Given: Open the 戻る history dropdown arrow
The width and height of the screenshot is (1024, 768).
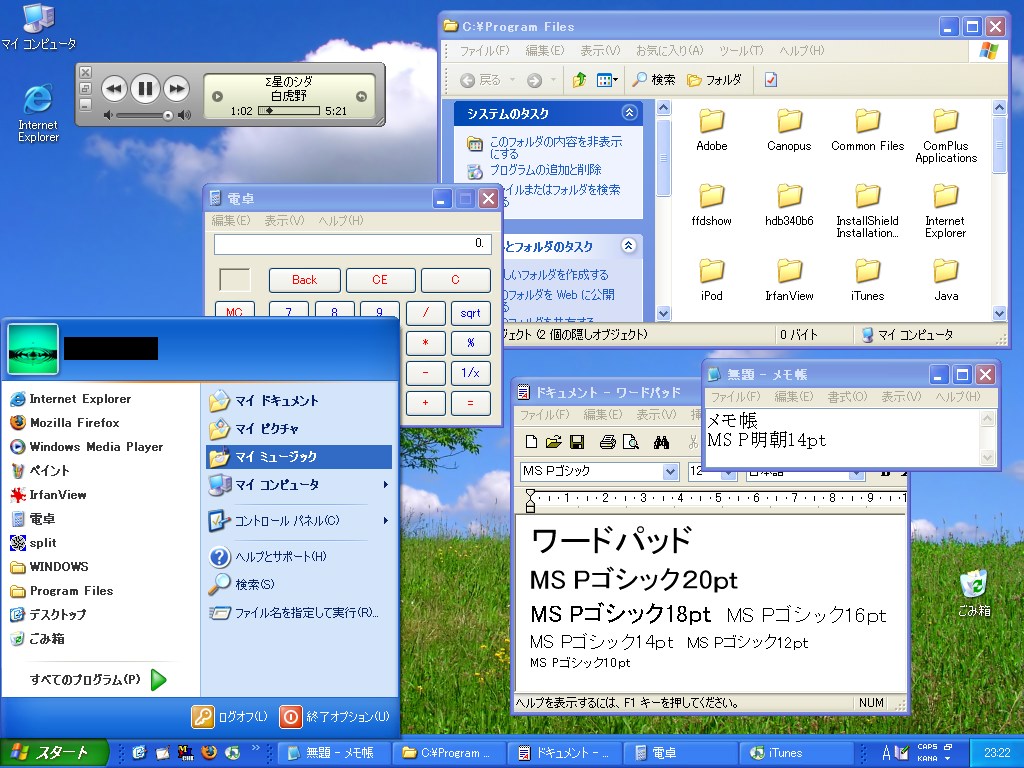Looking at the screenshot, I should [x=513, y=80].
